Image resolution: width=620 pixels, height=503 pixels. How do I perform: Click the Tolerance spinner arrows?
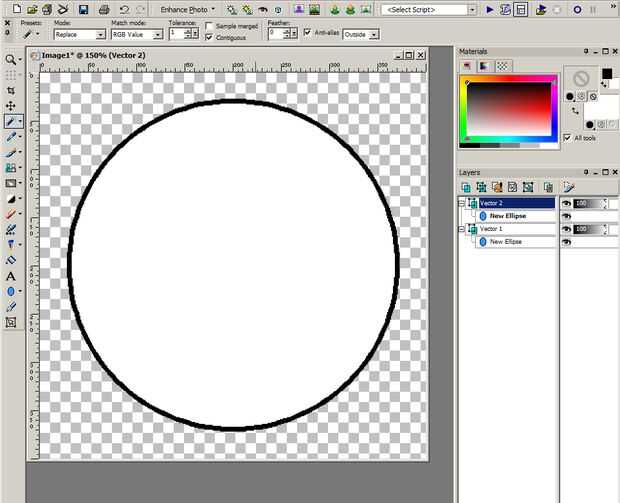click(x=187, y=33)
